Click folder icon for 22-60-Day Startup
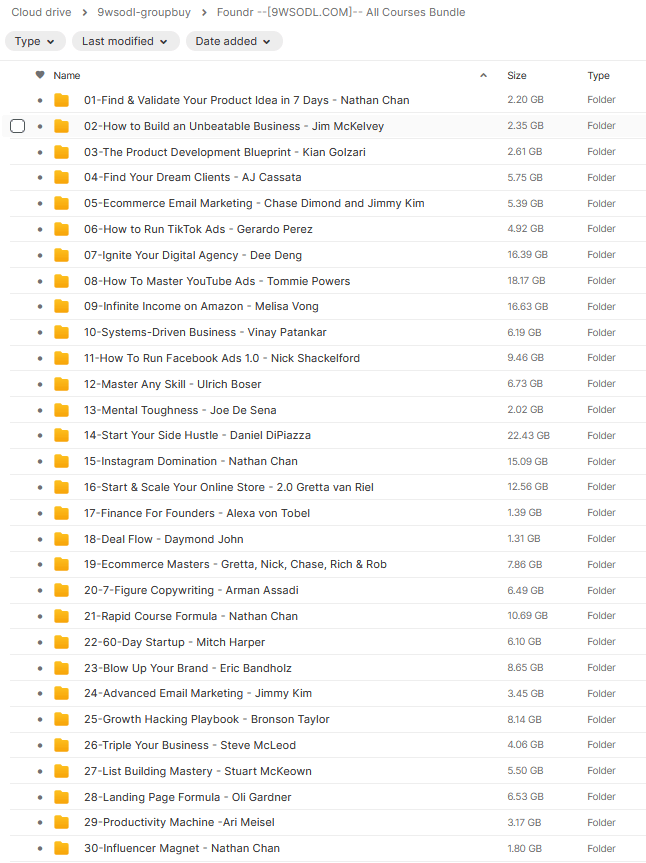 click(x=62, y=642)
